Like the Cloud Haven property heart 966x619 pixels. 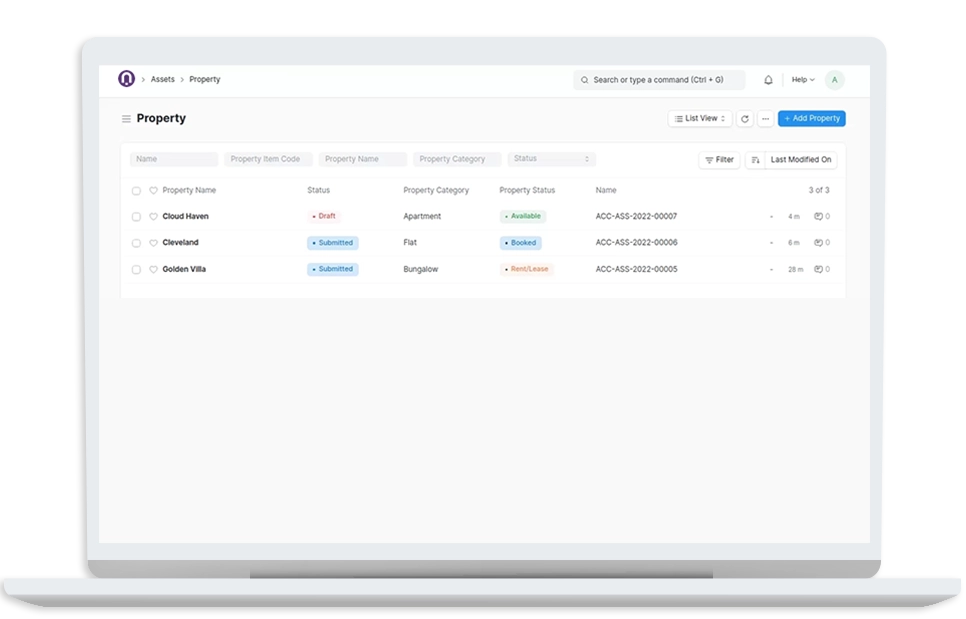coord(153,217)
